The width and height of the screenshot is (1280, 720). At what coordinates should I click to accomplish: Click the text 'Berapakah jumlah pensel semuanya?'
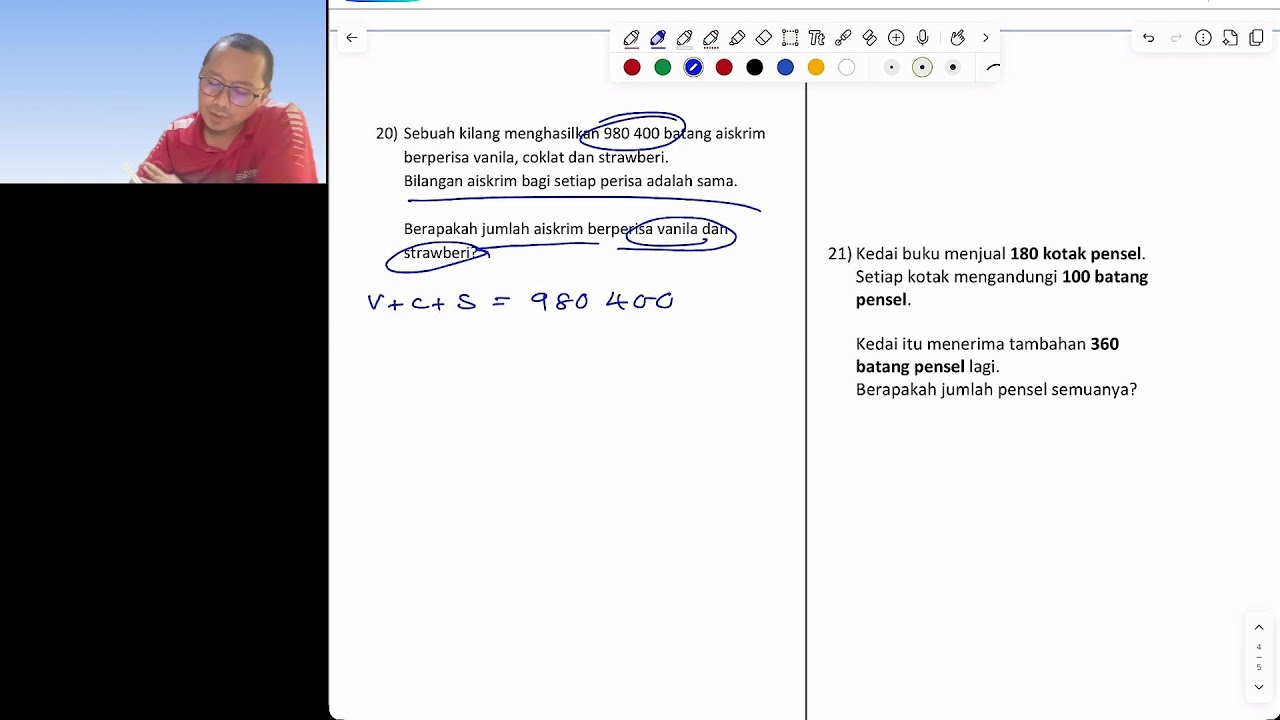point(996,390)
